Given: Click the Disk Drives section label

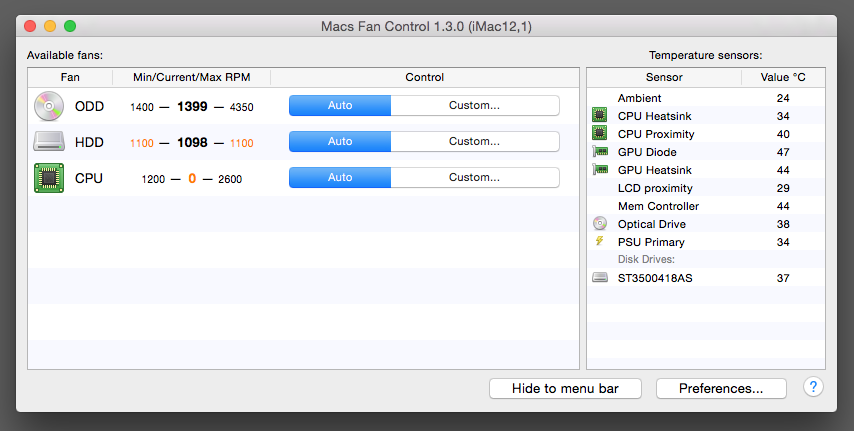Looking at the screenshot, I should pos(646,259).
